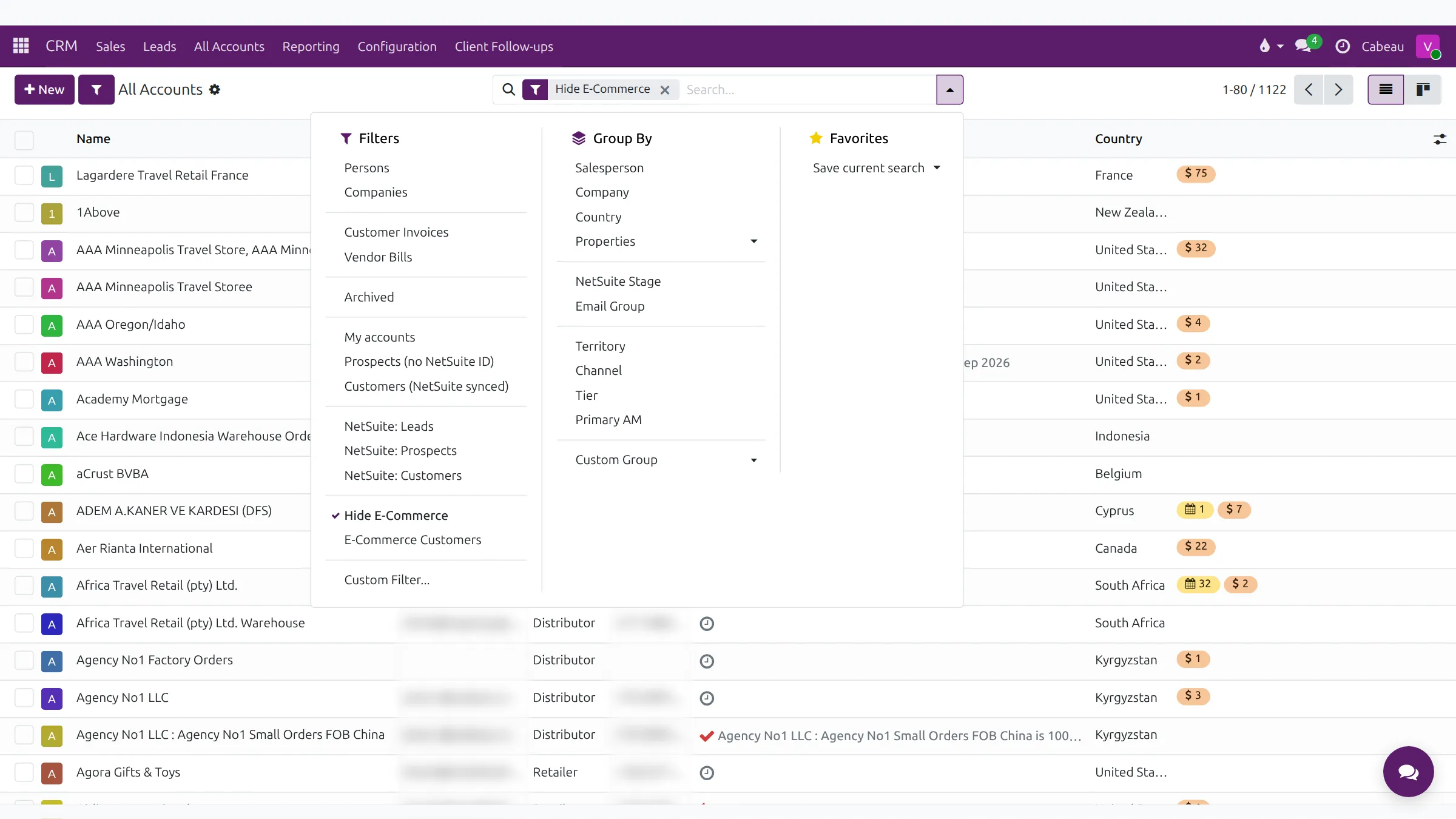Apply the NetSuite: Prospects filter
Viewport: 1456px width, 819px height.
(x=400, y=451)
